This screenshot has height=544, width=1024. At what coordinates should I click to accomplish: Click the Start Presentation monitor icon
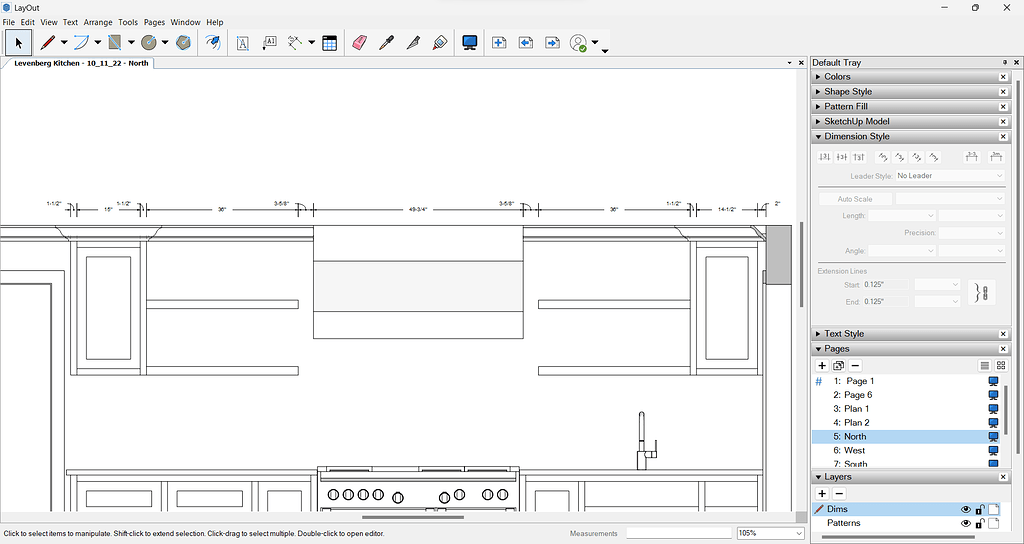click(469, 43)
